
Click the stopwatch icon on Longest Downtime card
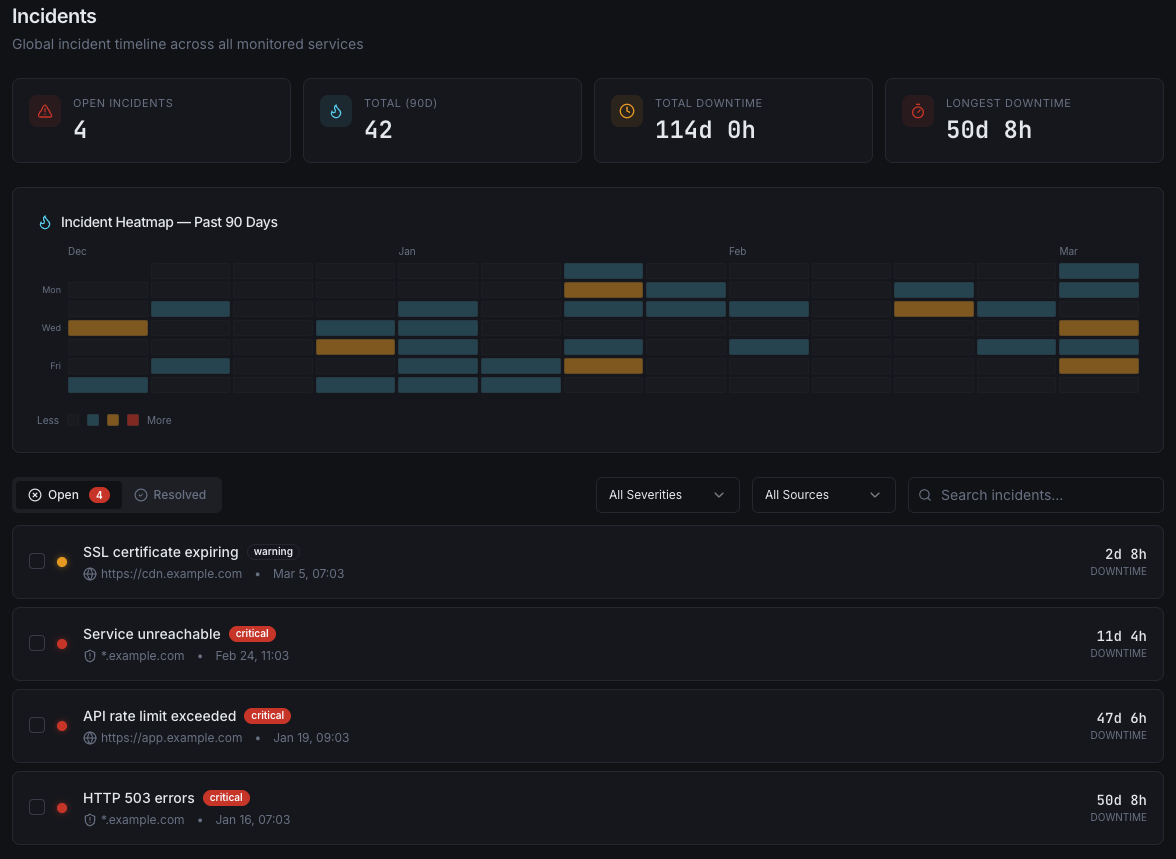click(918, 111)
